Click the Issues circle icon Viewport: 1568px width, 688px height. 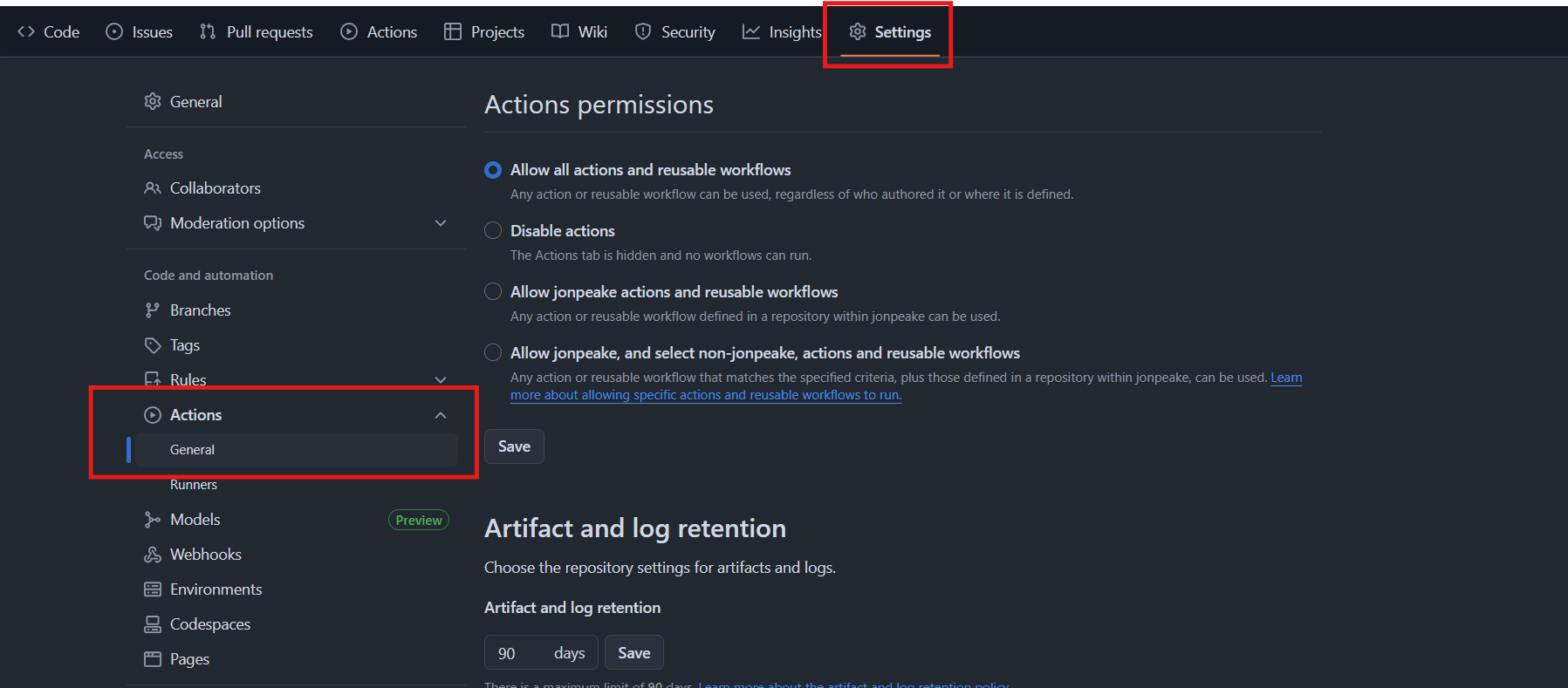pyautogui.click(x=114, y=32)
